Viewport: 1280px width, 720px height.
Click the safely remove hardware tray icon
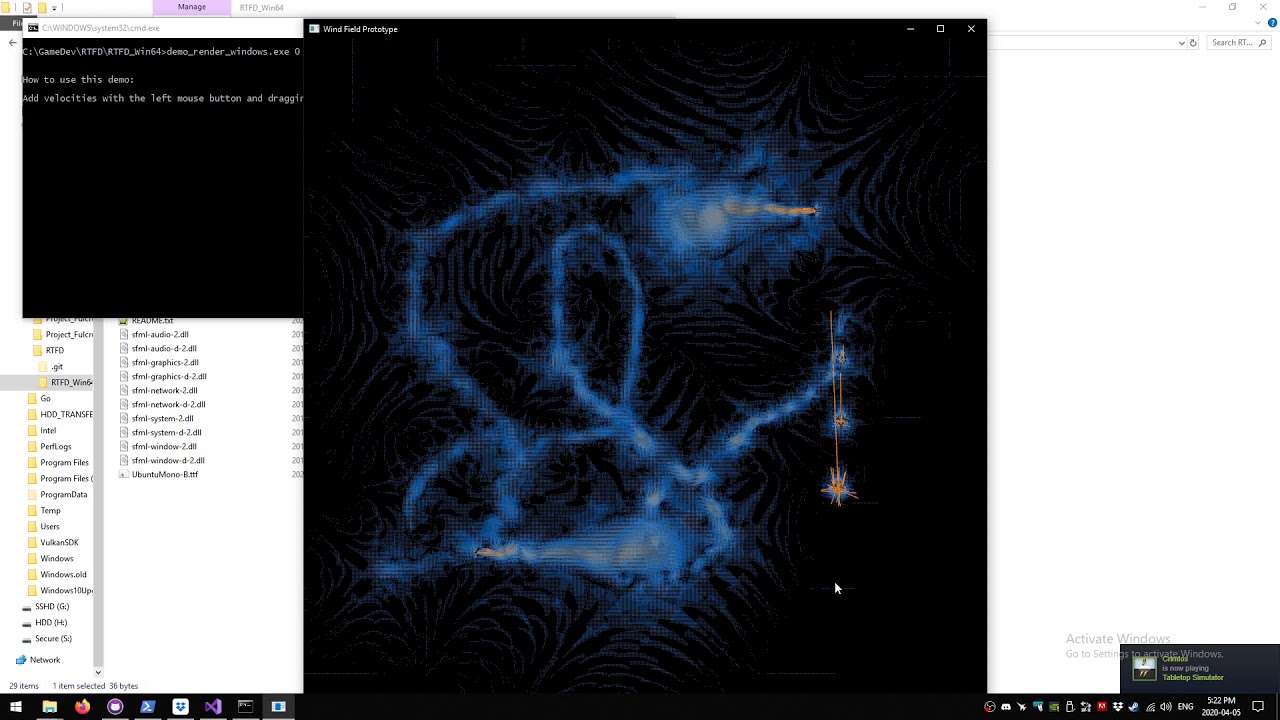(1070, 707)
